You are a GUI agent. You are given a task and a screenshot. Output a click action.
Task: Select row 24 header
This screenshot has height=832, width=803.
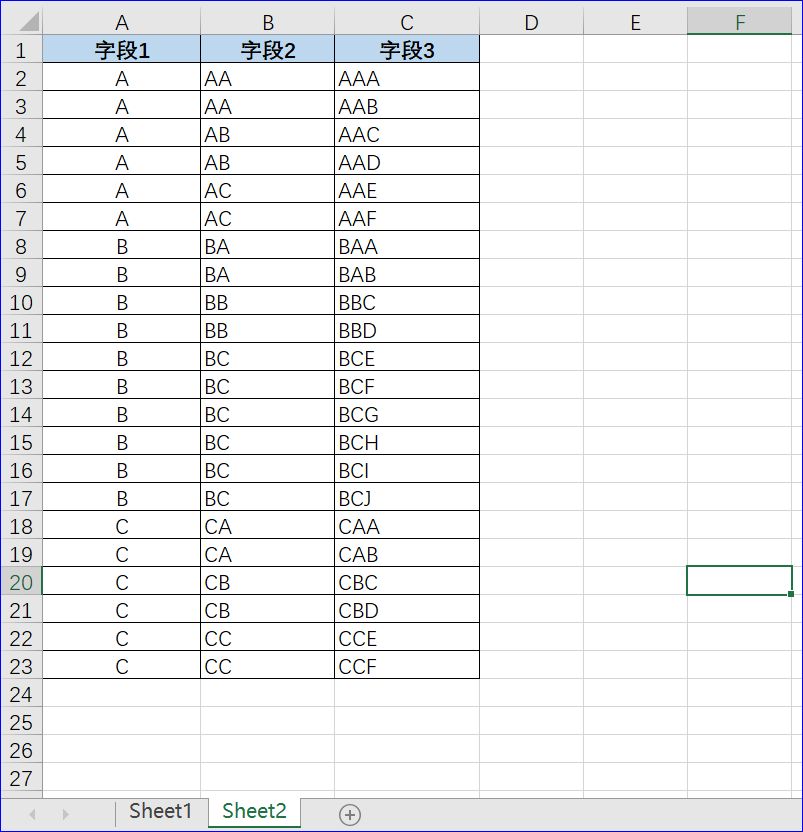(21, 694)
